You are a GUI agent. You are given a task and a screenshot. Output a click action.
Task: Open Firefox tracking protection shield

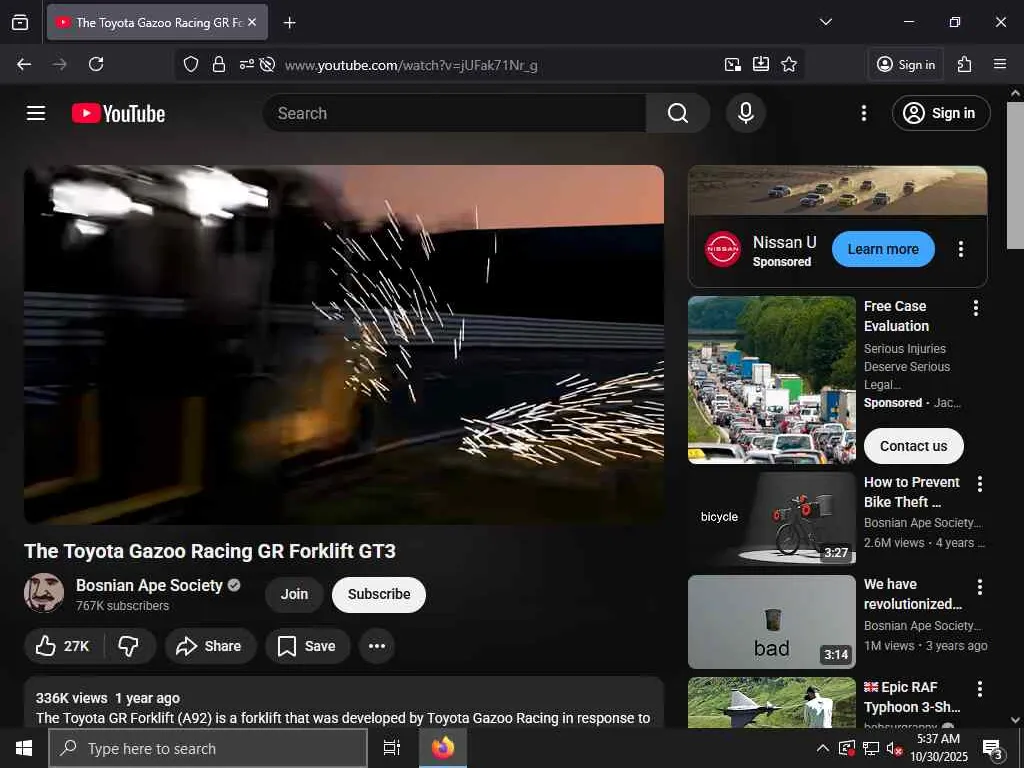tap(191, 64)
